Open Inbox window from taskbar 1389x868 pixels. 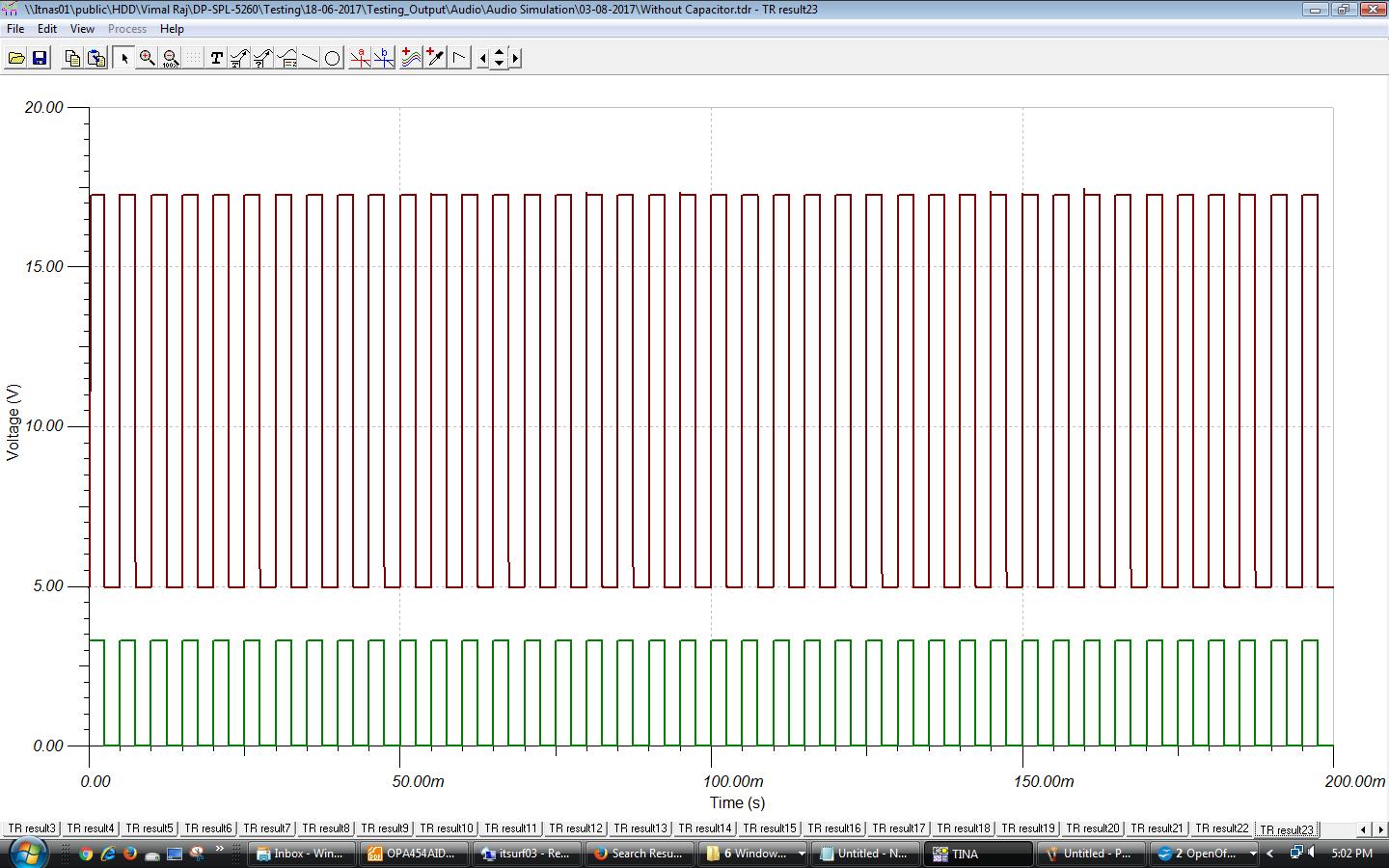[301, 854]
